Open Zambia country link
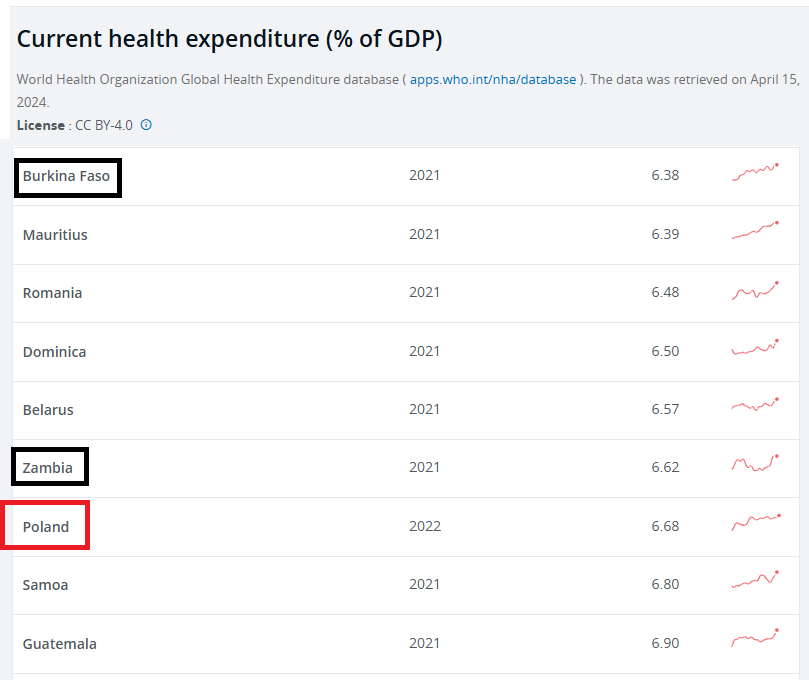The height and width of the screenshot is (687, 809). 48,467
